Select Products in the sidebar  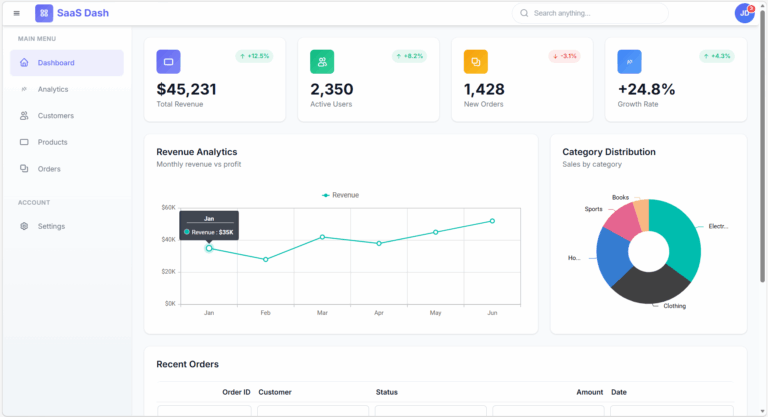[67, 142]
